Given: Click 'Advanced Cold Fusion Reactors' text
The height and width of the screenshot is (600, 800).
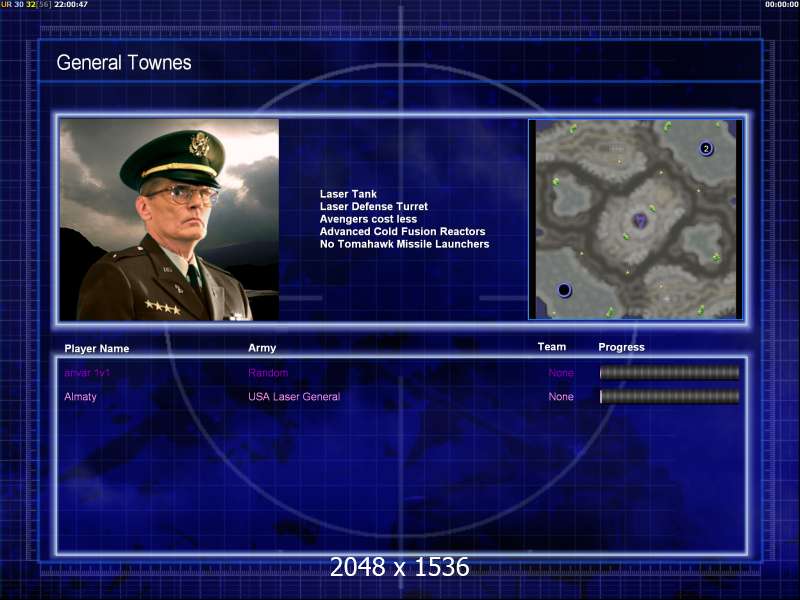Looking at the screenshot, I should [403, 232].
